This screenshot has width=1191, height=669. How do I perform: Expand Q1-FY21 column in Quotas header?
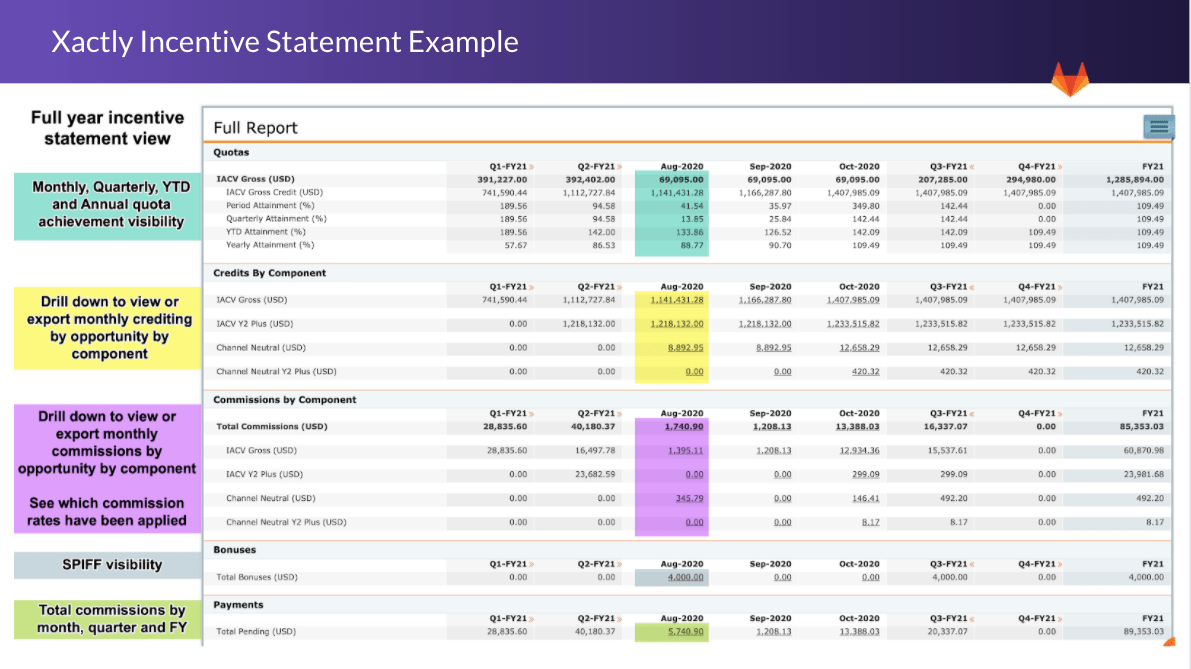pos(532,167)
